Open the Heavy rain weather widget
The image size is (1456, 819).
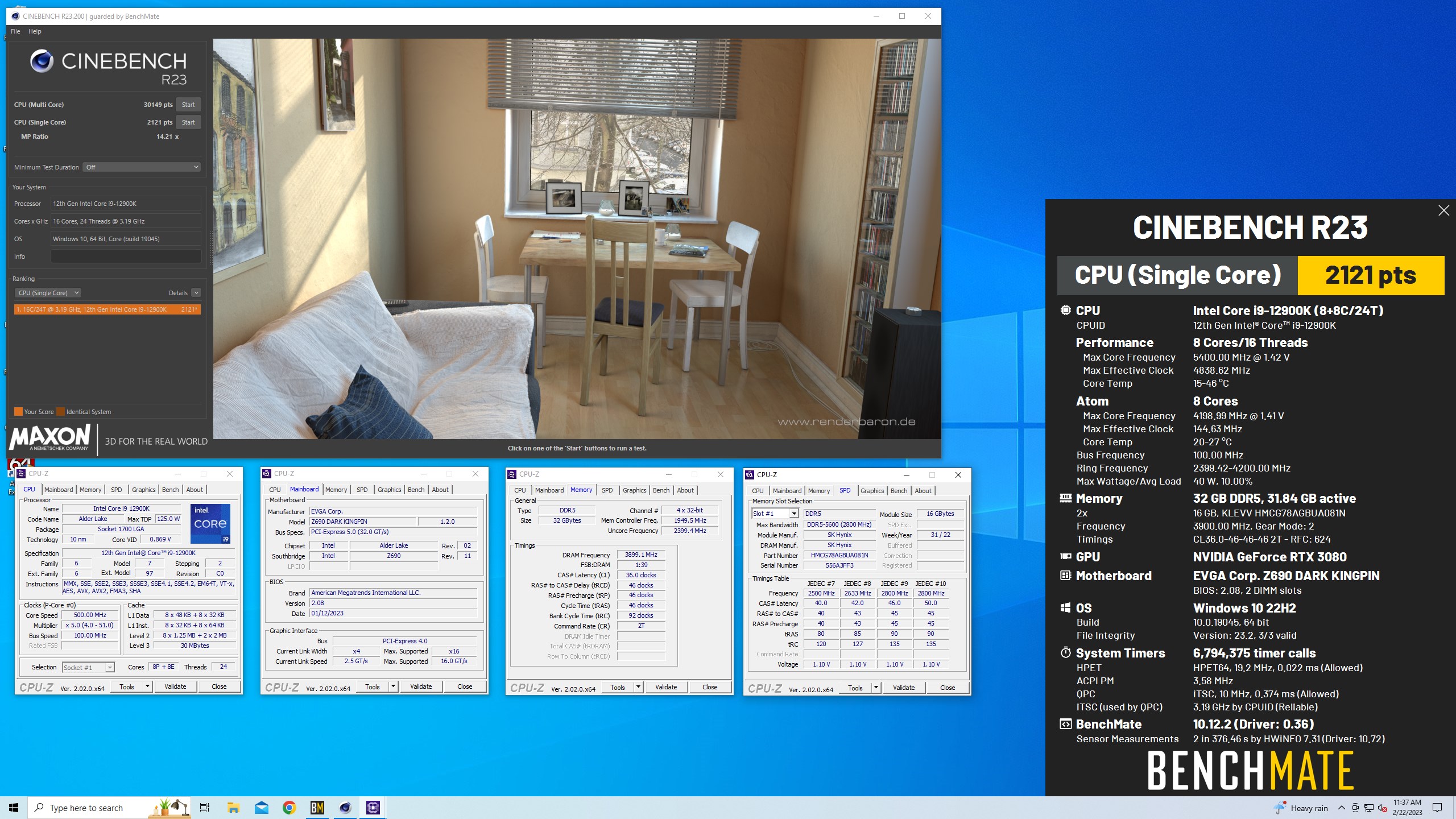click(1302, 808)
